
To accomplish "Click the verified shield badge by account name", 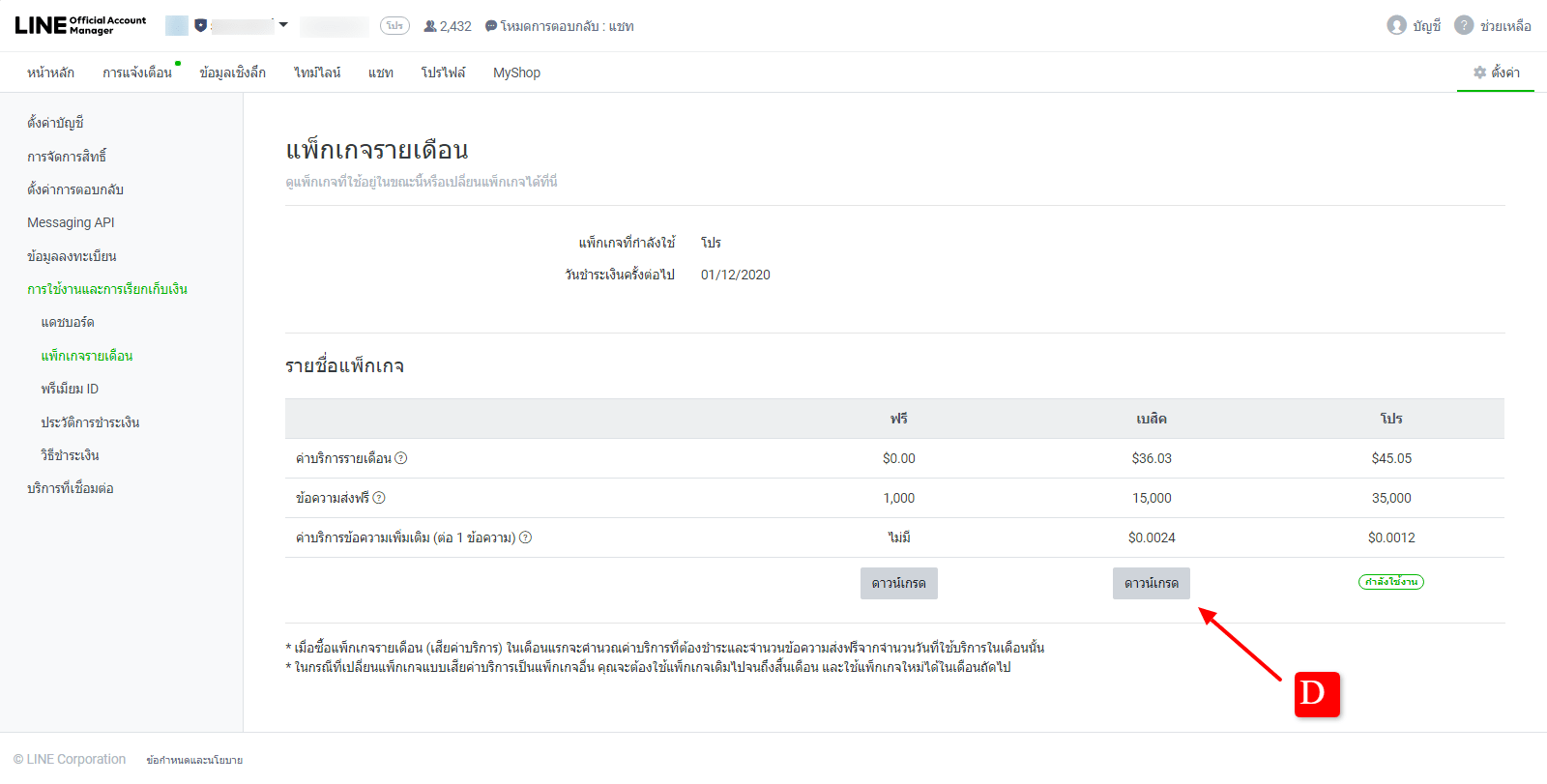I will (x=201, y=25).
